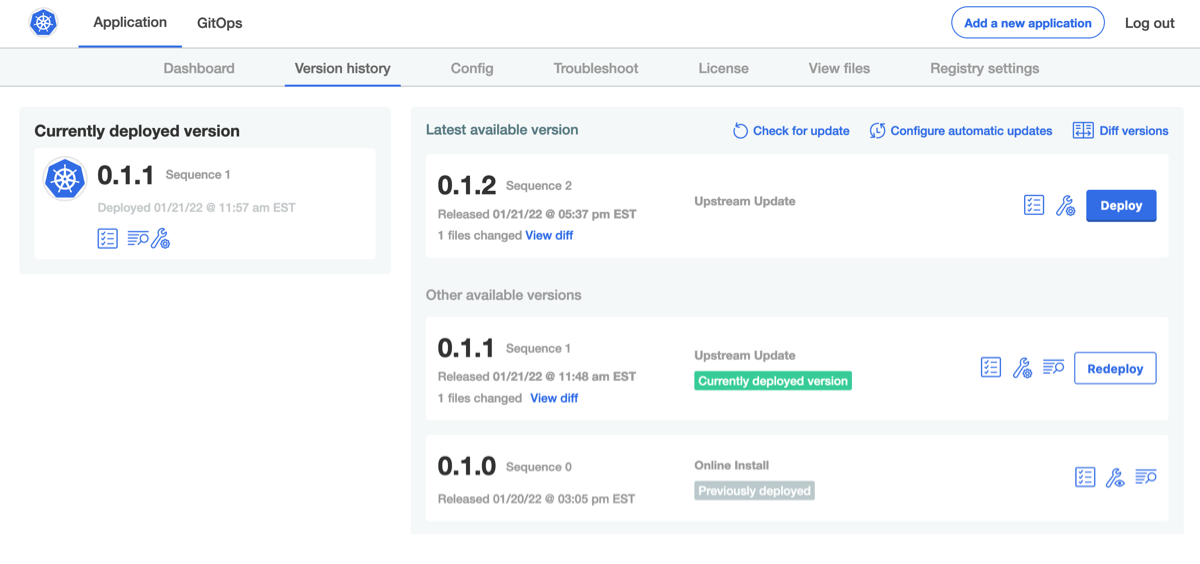Viewport: 1200px width, 564px height.
Task: Click Add a new application button
Action: point(1027,23)
